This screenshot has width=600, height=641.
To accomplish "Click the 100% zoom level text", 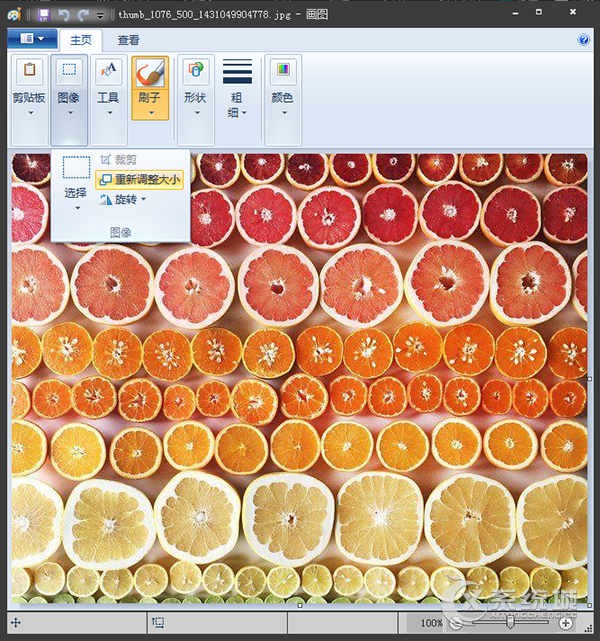I will point(432,623).
